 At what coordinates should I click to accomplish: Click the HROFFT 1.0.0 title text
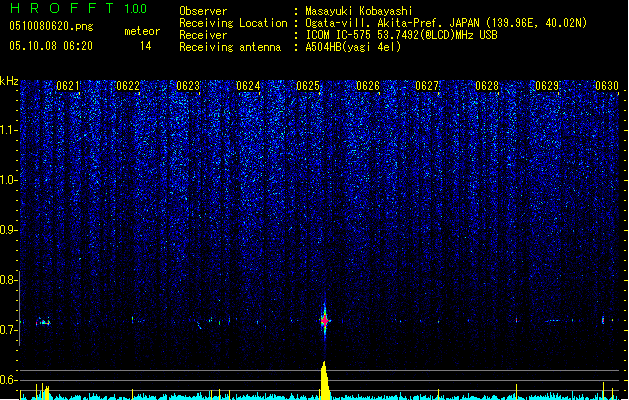(x=79, y=8)
